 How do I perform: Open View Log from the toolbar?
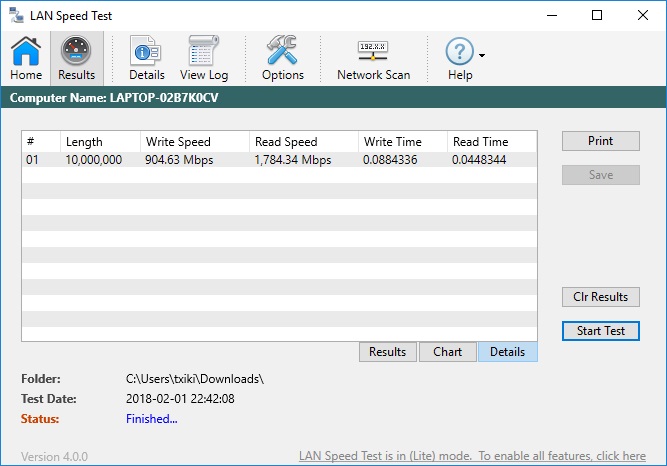[204, 58]
